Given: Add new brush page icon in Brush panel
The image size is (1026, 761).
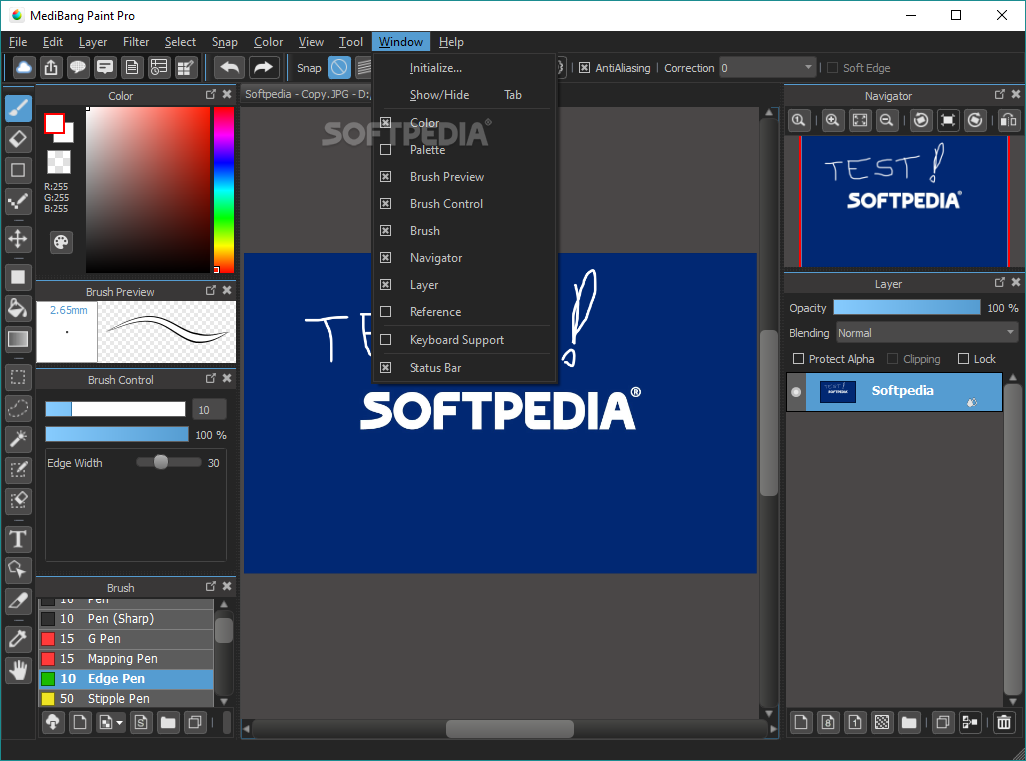Looking at the screenshot, I should pos(80,722).
